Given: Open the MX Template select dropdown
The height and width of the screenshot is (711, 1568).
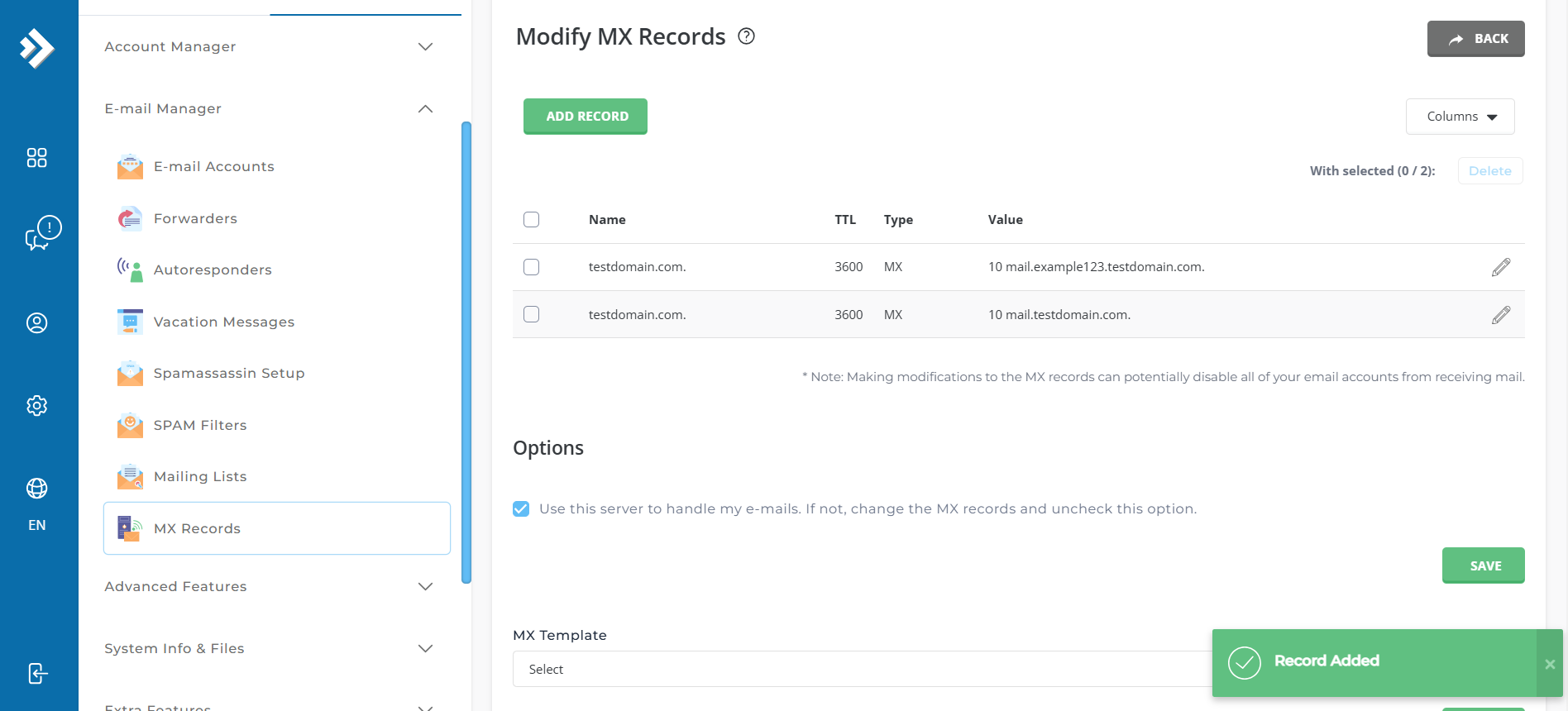Looking at the screenshot, I should pos(860,669).
